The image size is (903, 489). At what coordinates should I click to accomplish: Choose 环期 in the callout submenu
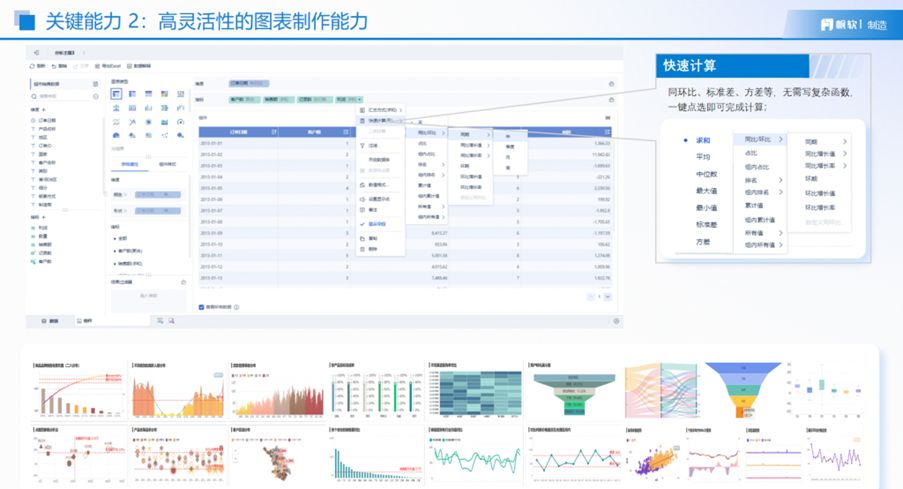(x=811, y=179)
